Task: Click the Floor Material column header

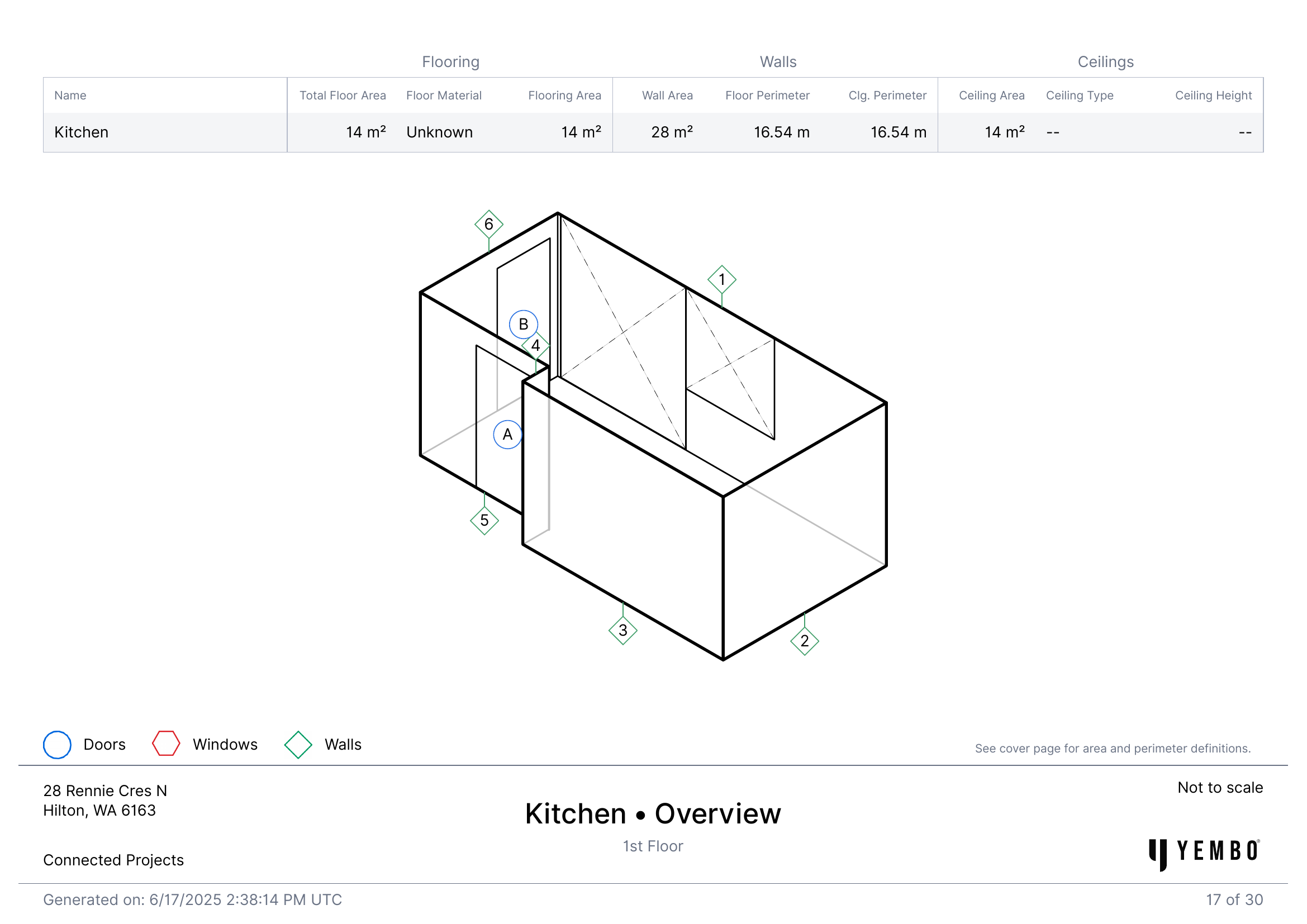Action: click(x=444, y=96)
